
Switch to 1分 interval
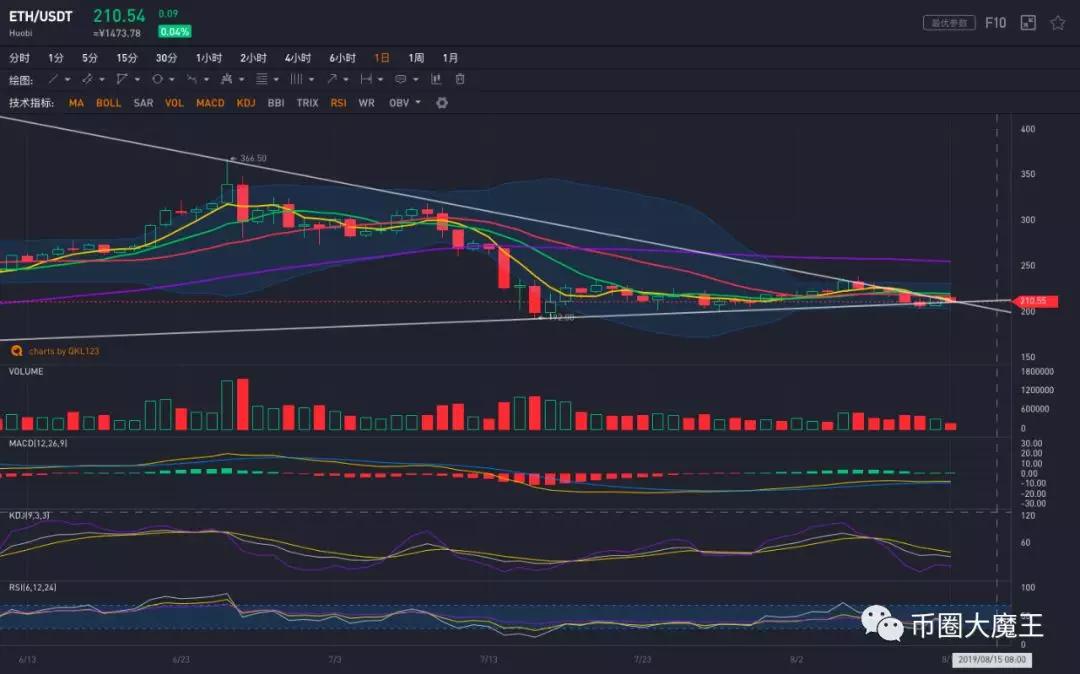(55, 58)
